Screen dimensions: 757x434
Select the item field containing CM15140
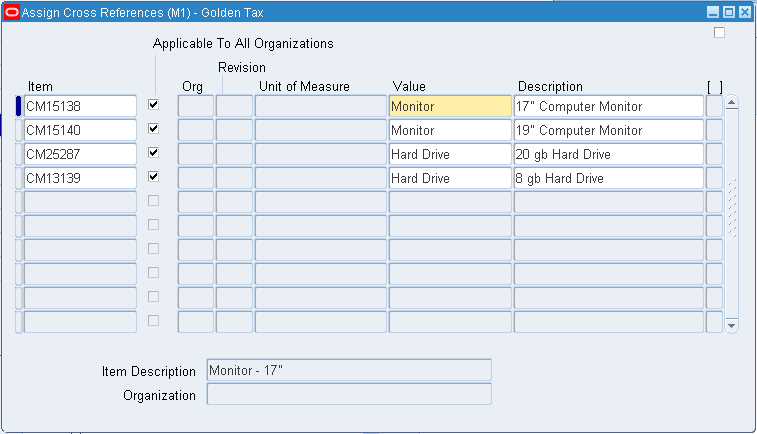(80, 130)
